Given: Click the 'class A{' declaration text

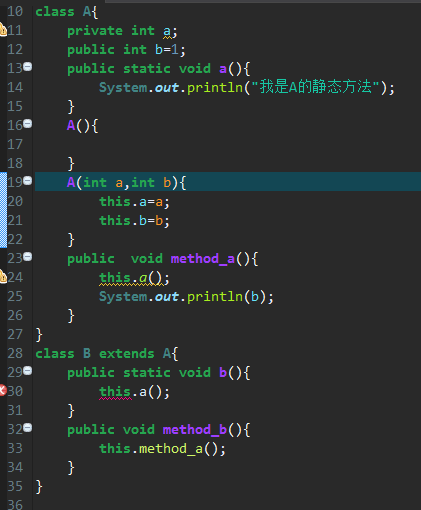Looking at the screenshot, I should (x=67, y=12).
